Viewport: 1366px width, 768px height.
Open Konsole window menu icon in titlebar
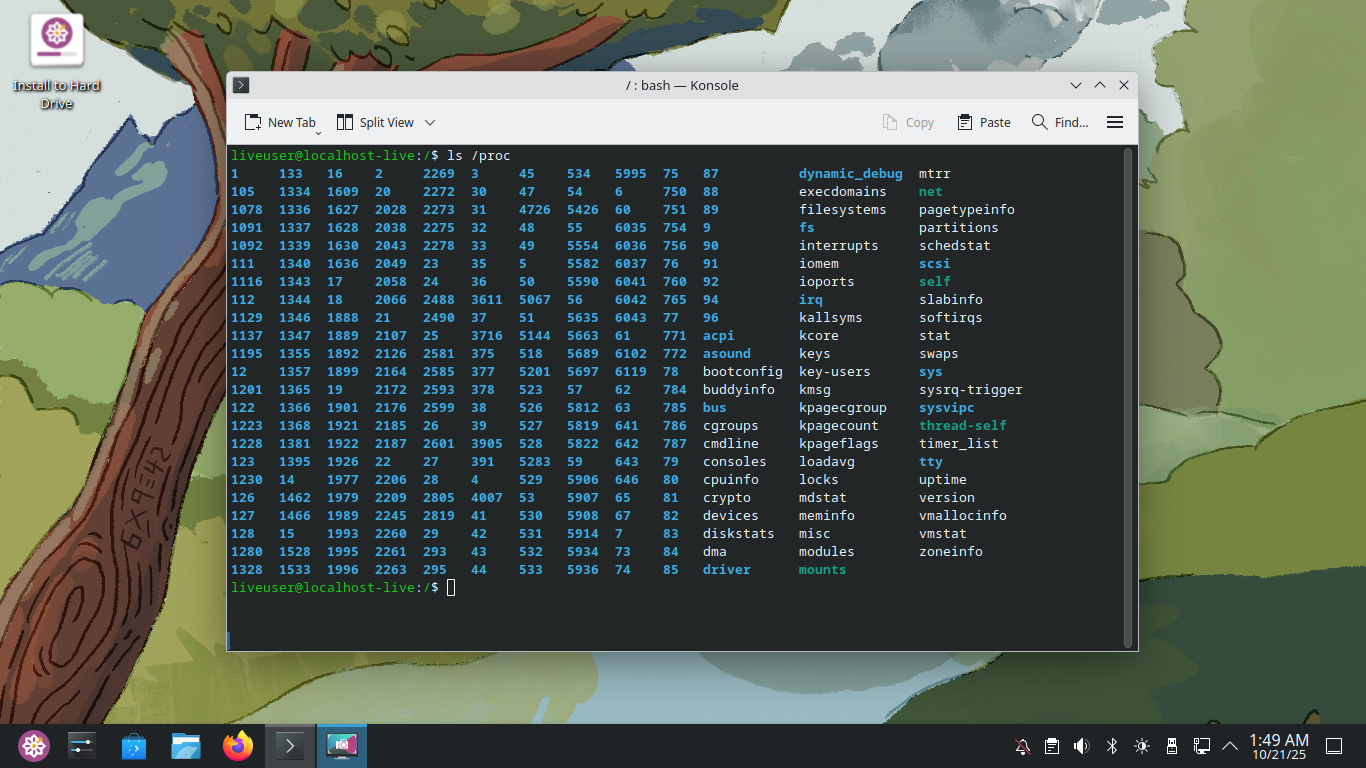point(241,85)
